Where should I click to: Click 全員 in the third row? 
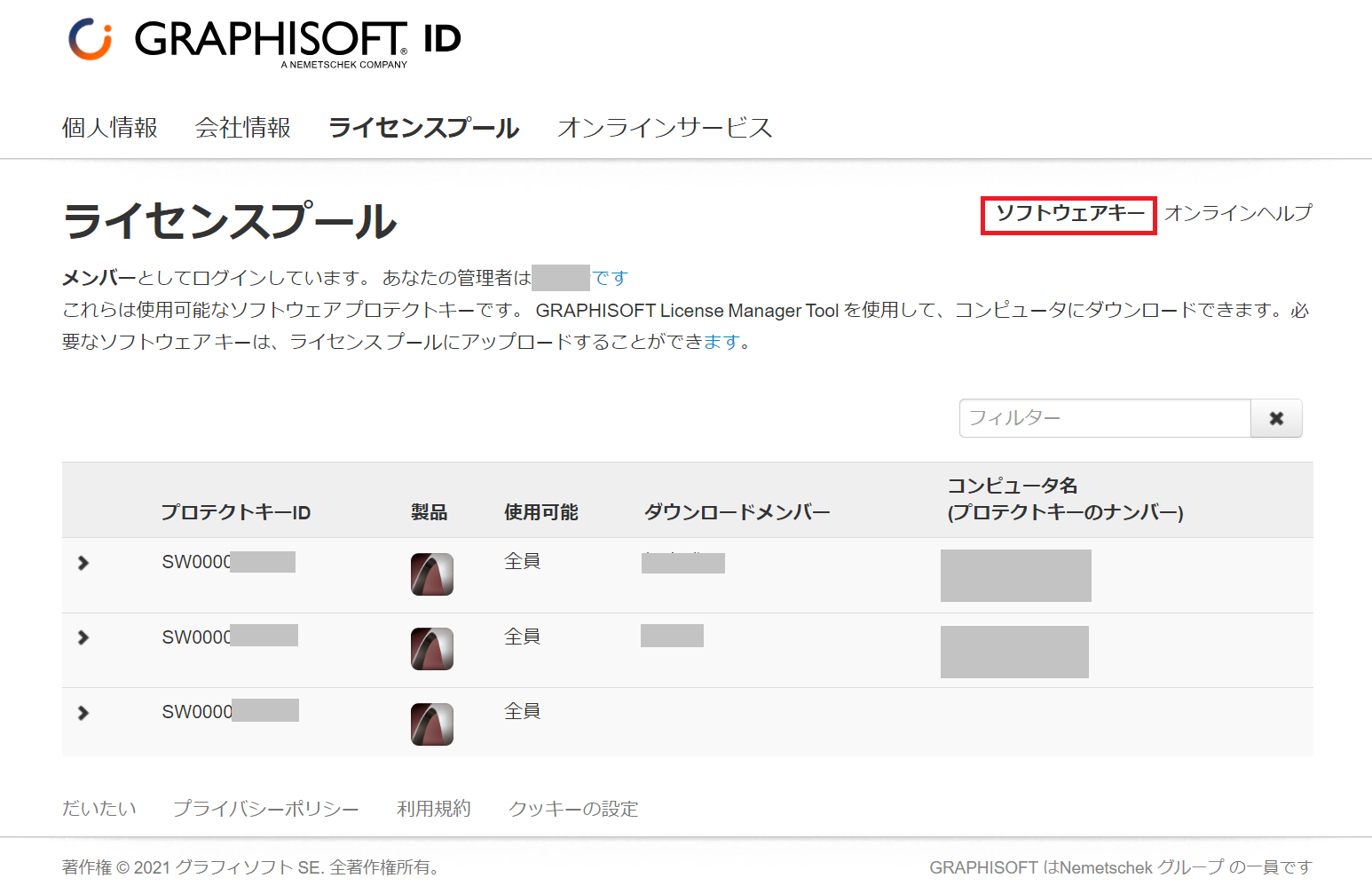523,711
